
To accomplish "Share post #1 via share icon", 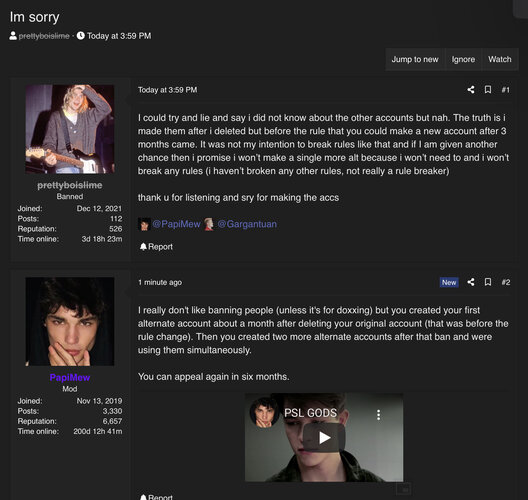I will 471,90.
